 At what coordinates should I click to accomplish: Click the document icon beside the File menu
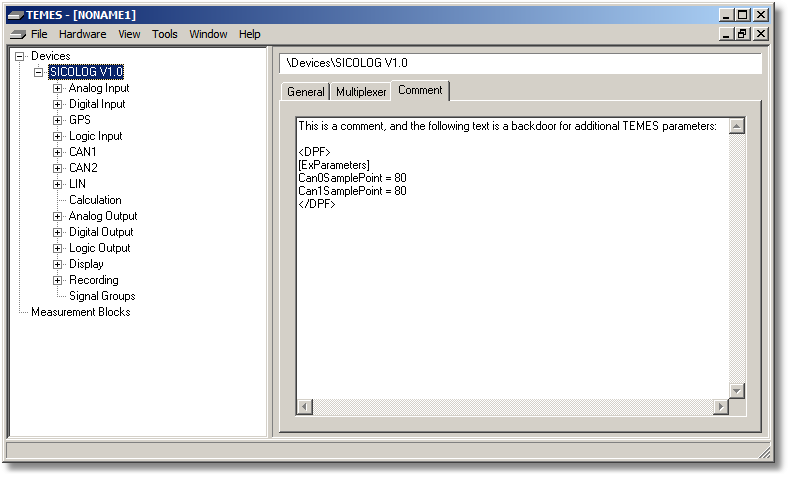pos(18,34)
